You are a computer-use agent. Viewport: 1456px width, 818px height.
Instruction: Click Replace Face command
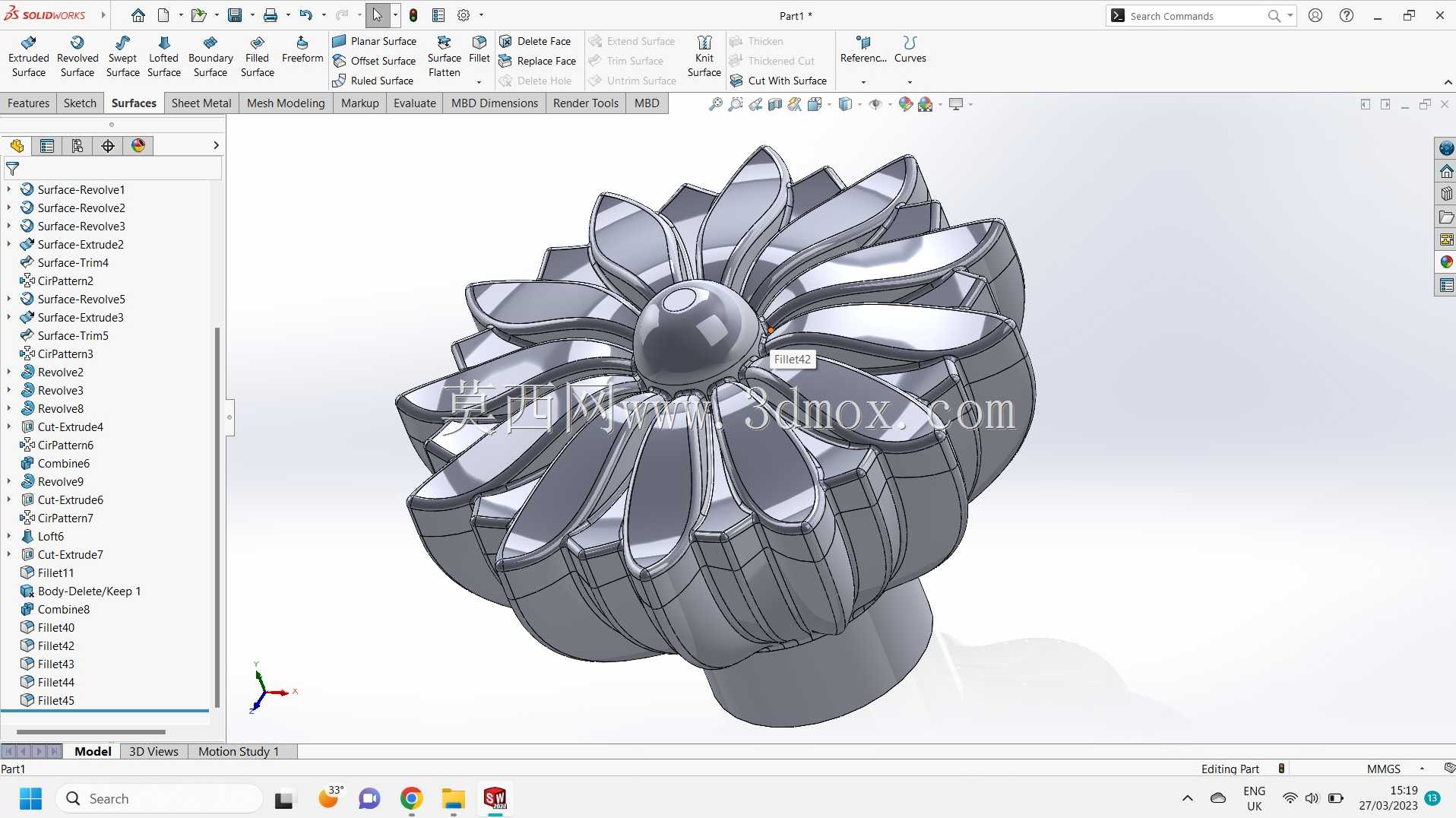pos(537,61)
